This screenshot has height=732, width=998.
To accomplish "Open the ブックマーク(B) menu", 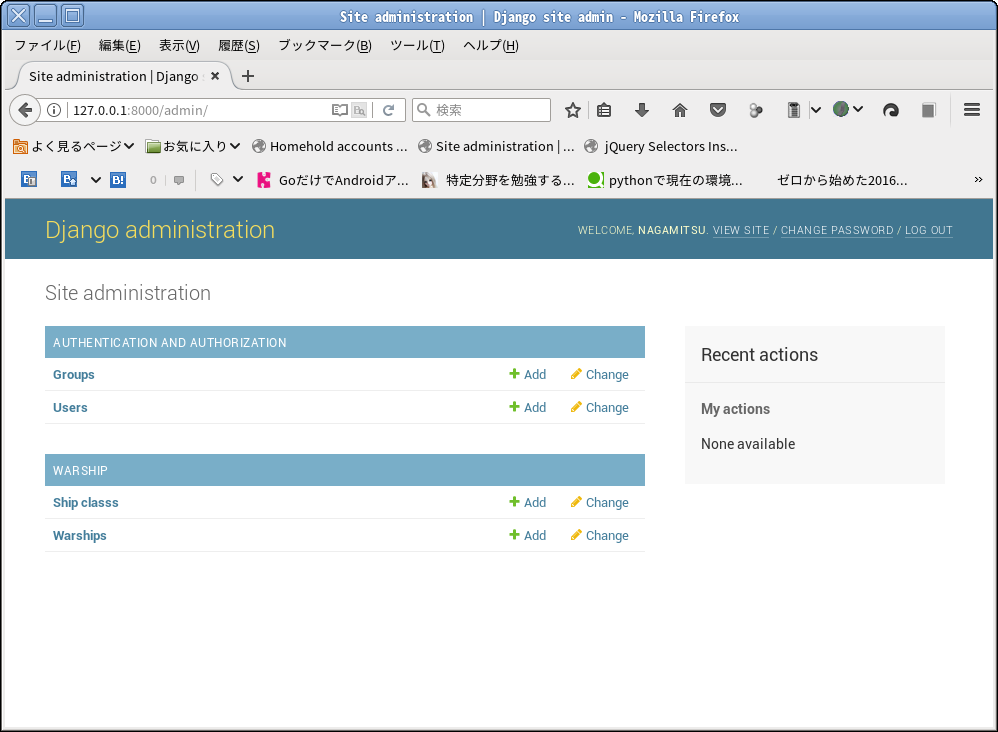I will 325,45.
